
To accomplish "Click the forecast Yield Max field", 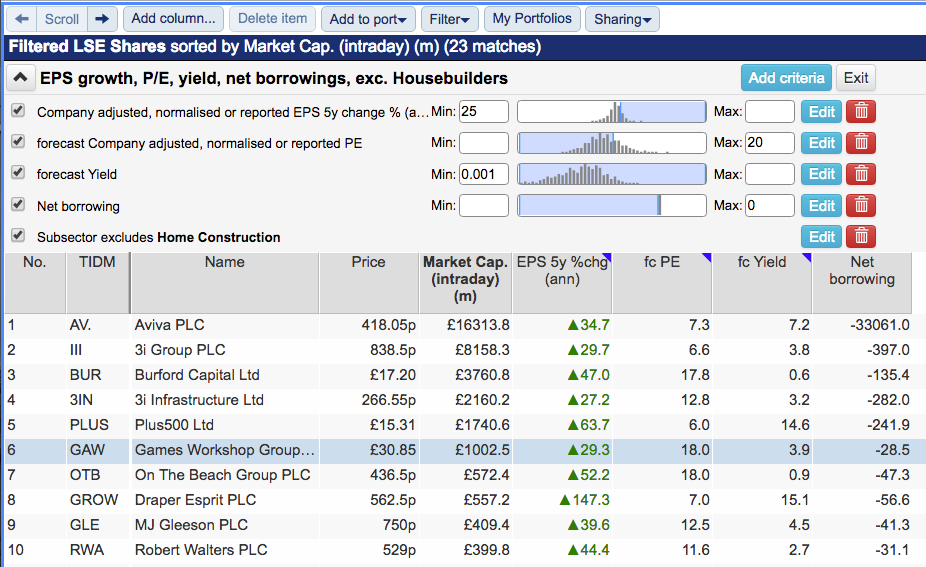I will click(770, 174).
